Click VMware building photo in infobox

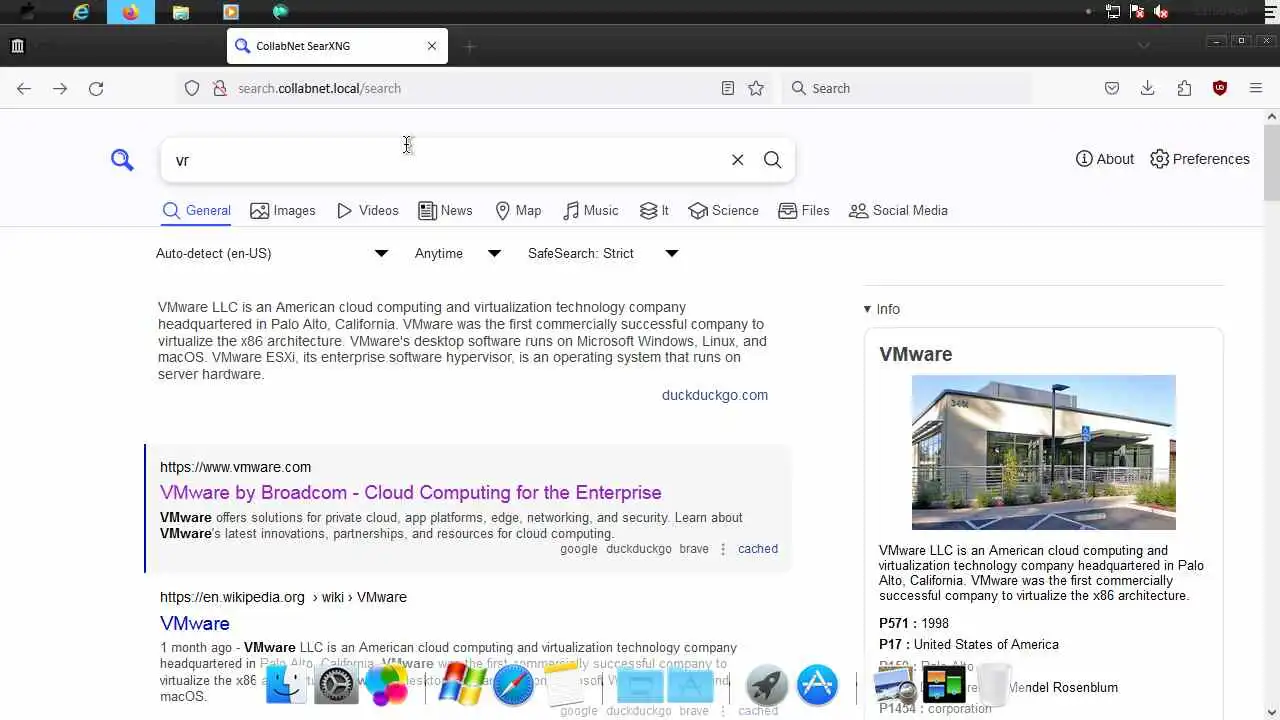(x=1044, y=452)
